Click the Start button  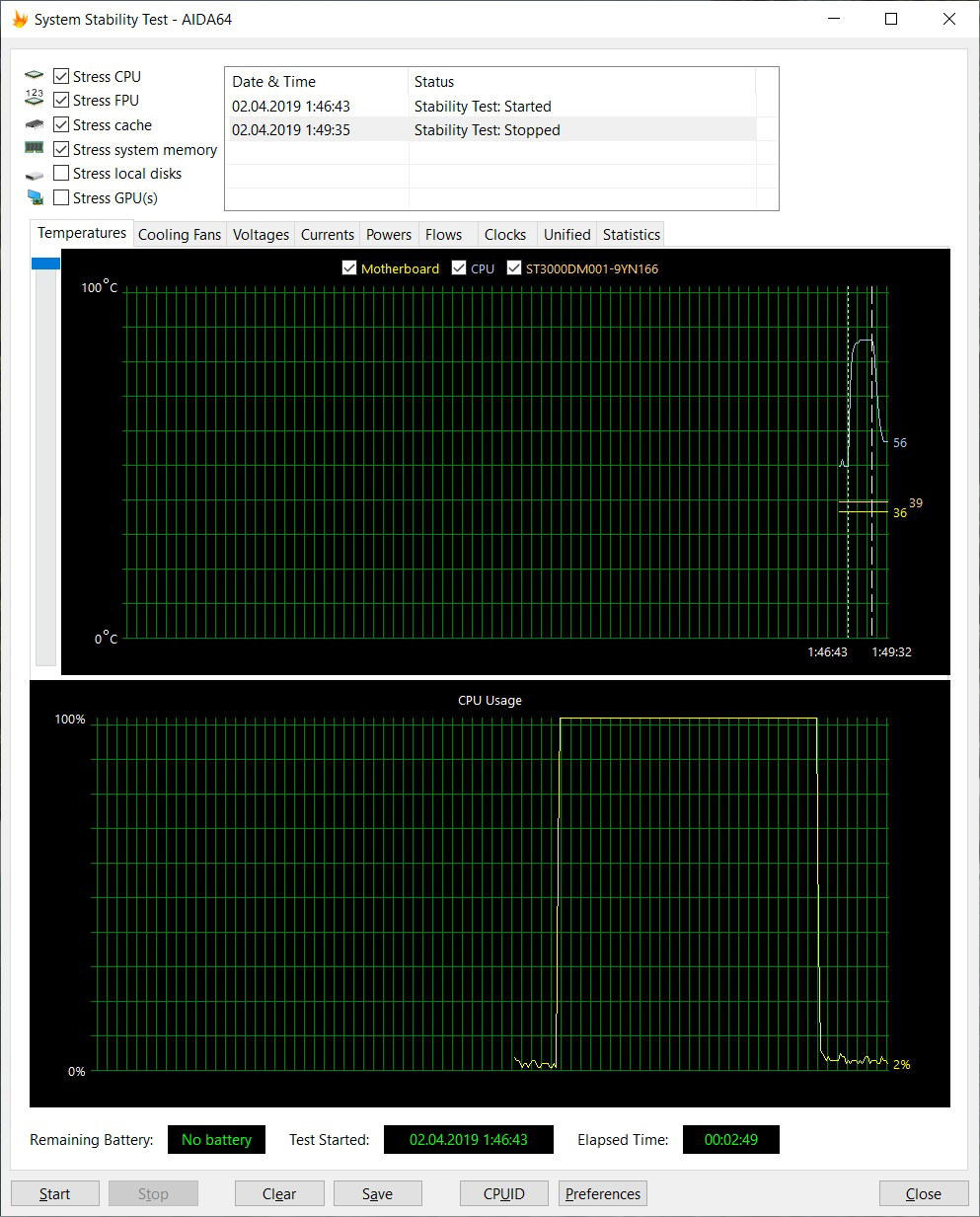point(55,1193)
